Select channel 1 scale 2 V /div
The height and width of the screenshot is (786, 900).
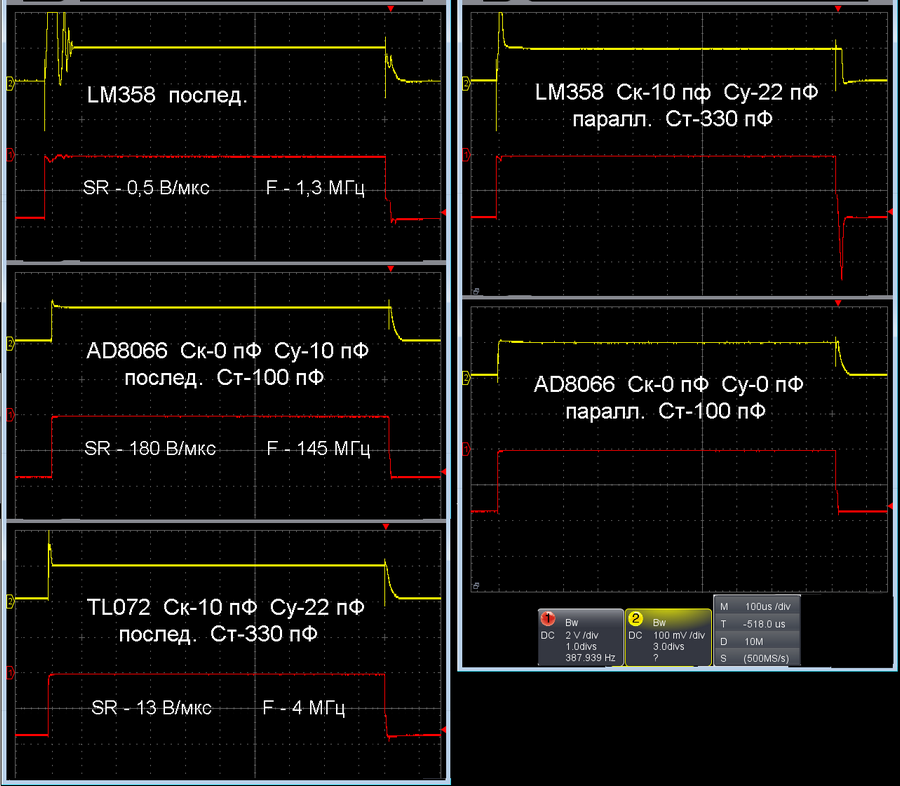click(x=581, y=636)
